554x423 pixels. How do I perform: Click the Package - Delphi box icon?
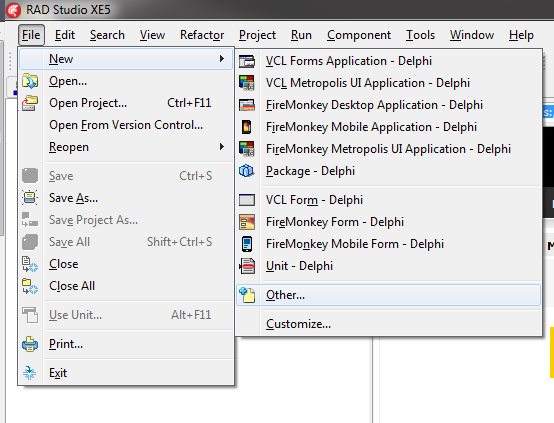coord(247,171)
